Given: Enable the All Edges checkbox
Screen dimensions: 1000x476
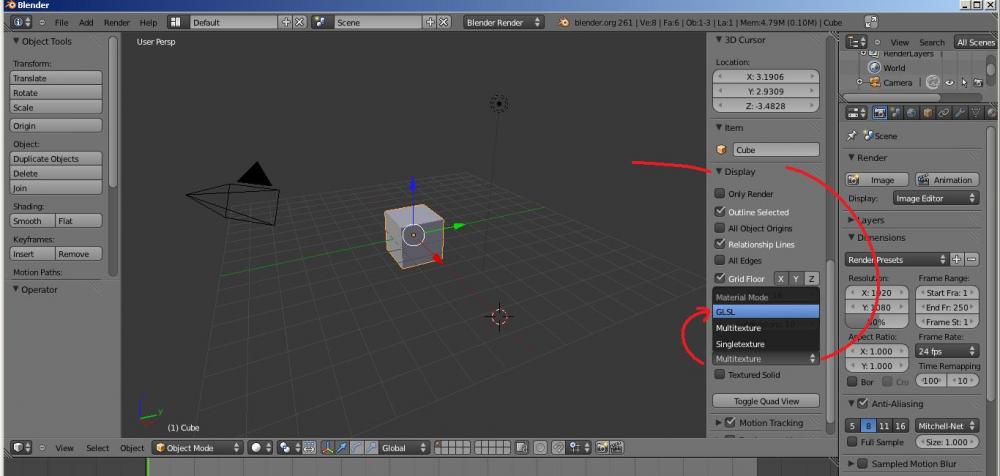Looking at the screenshot, I should pos(720,260).
